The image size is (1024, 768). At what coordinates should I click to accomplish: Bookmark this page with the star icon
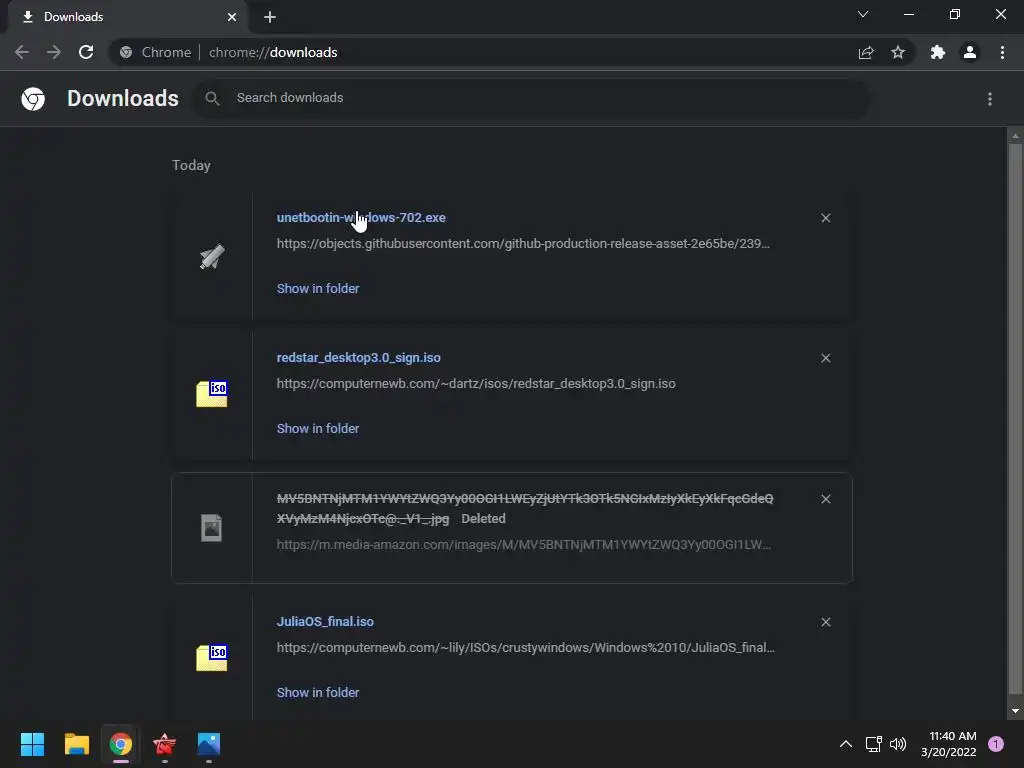(x=898, y=52)
